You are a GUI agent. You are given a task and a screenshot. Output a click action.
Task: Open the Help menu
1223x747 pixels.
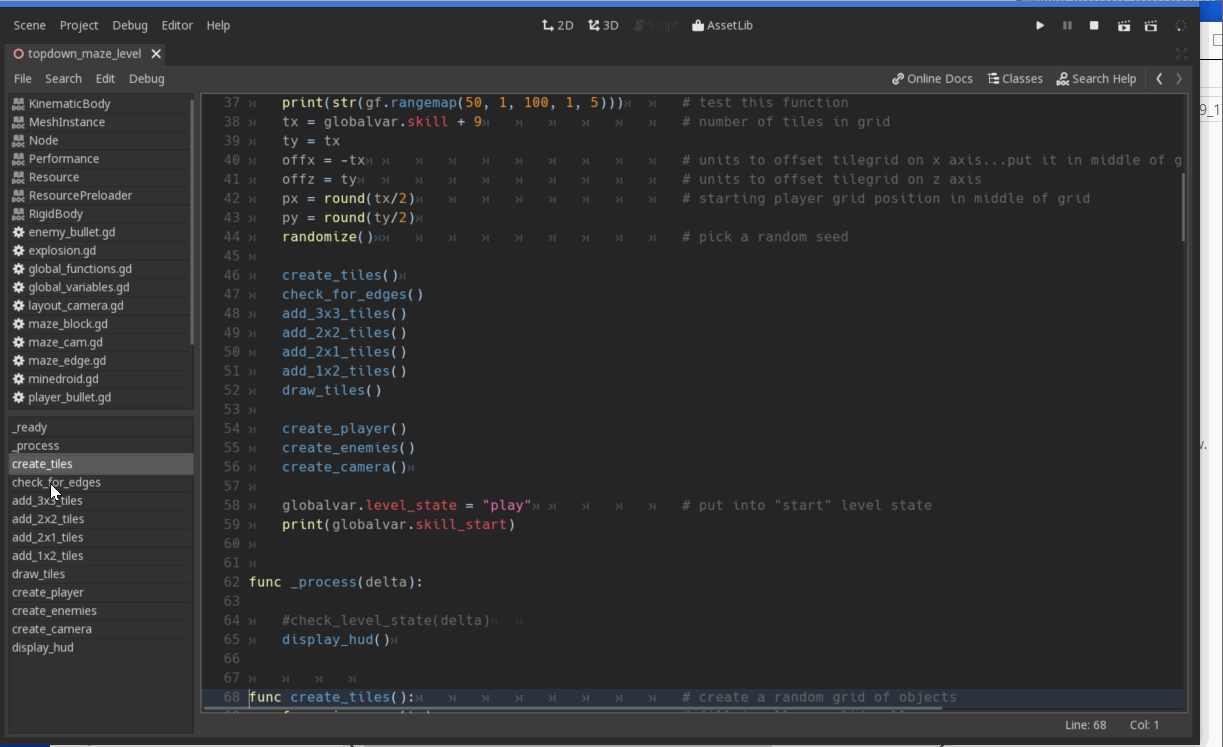point(218,25)
